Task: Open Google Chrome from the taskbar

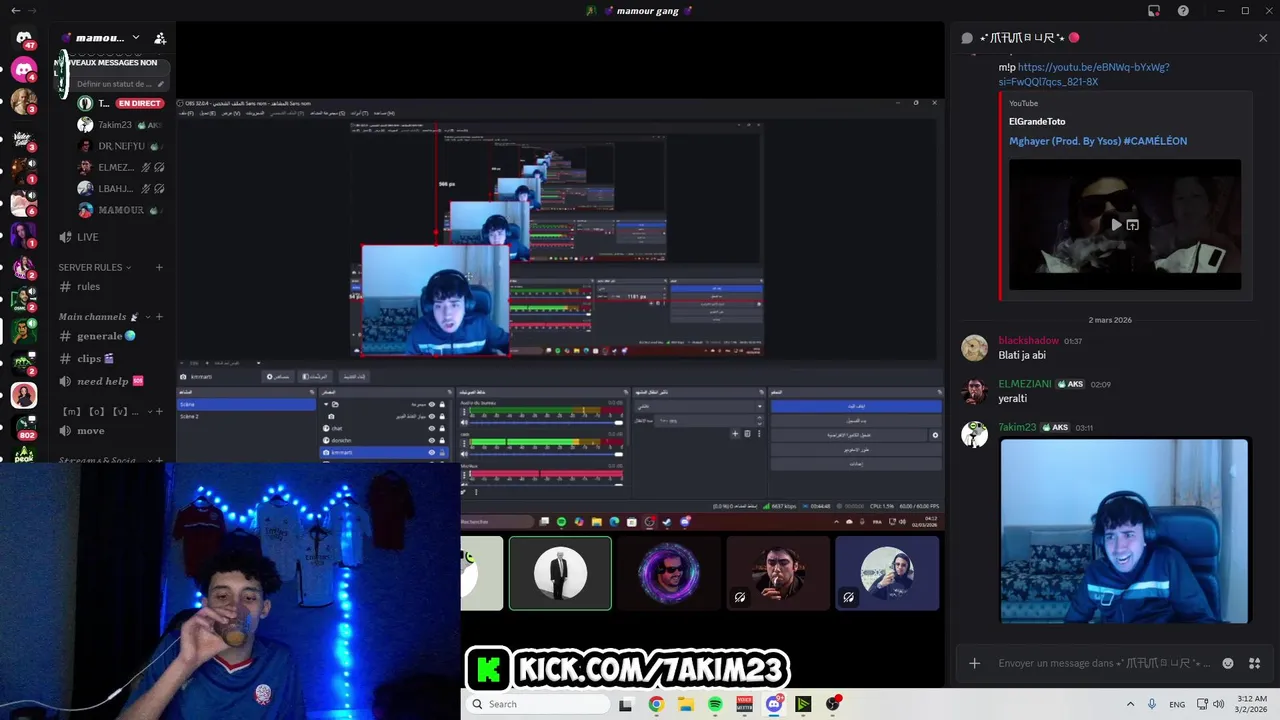Action: tap(656, 704)
